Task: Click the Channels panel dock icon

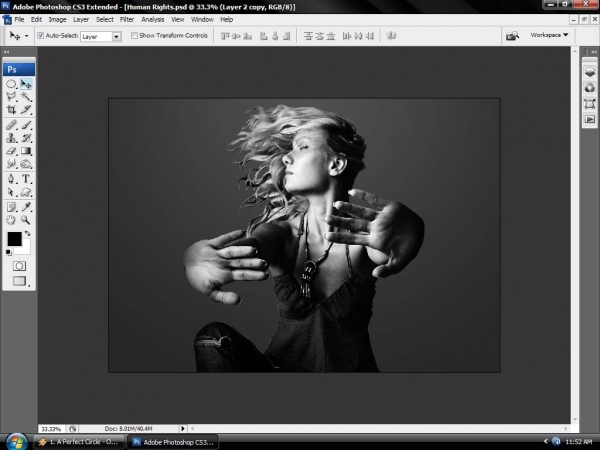Action: point(590,88)
